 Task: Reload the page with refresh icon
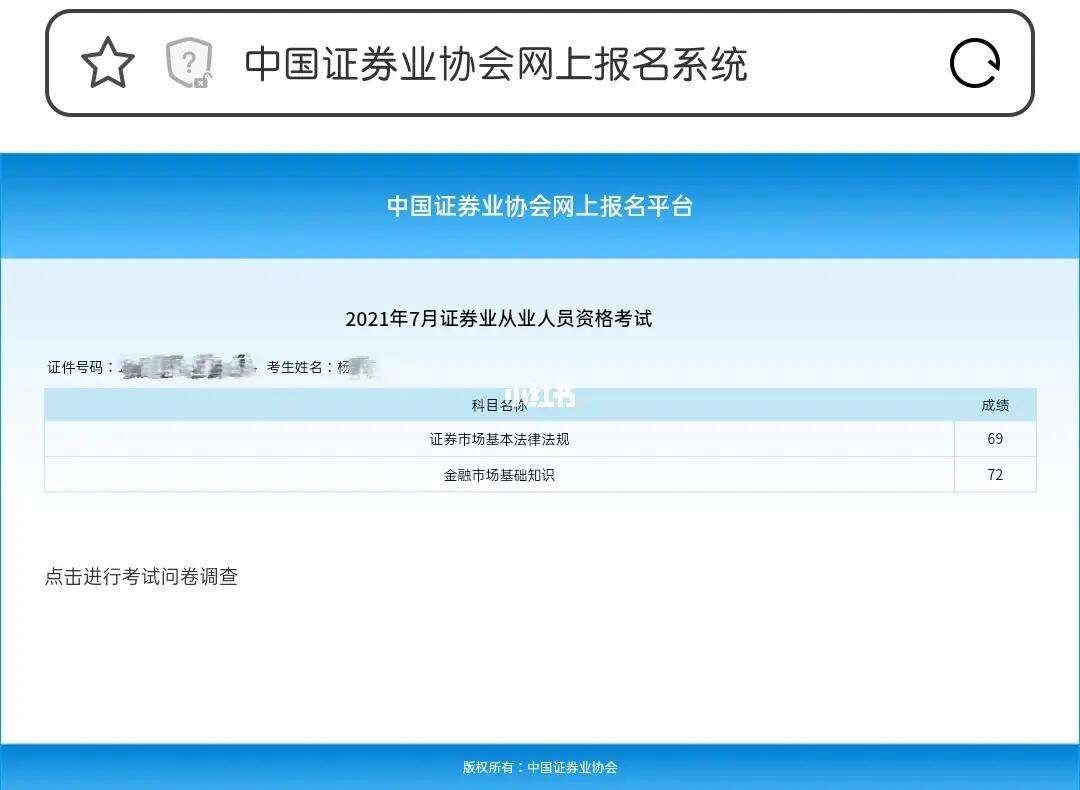975,63
